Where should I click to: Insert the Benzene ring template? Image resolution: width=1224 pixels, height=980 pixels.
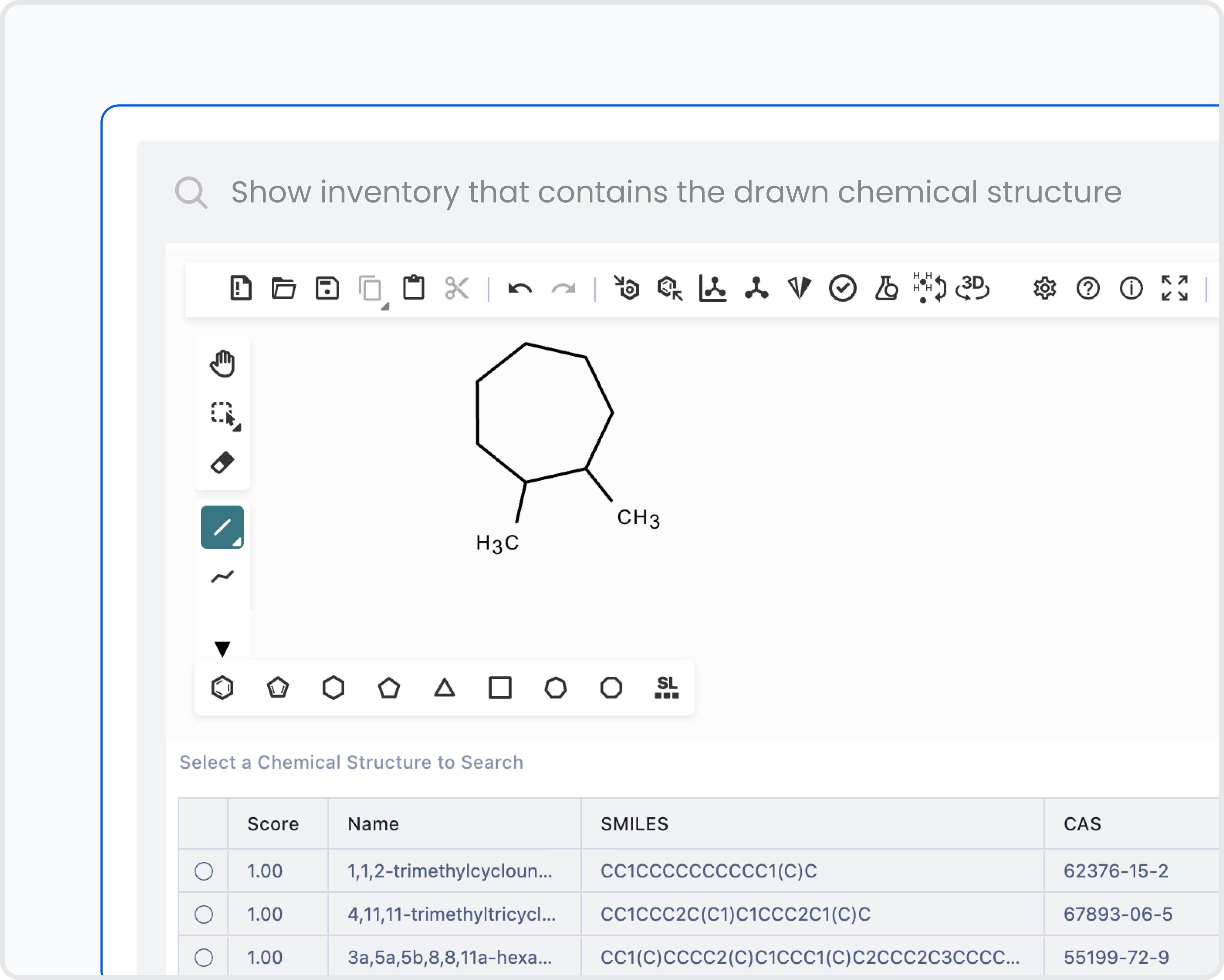[222, 688]
